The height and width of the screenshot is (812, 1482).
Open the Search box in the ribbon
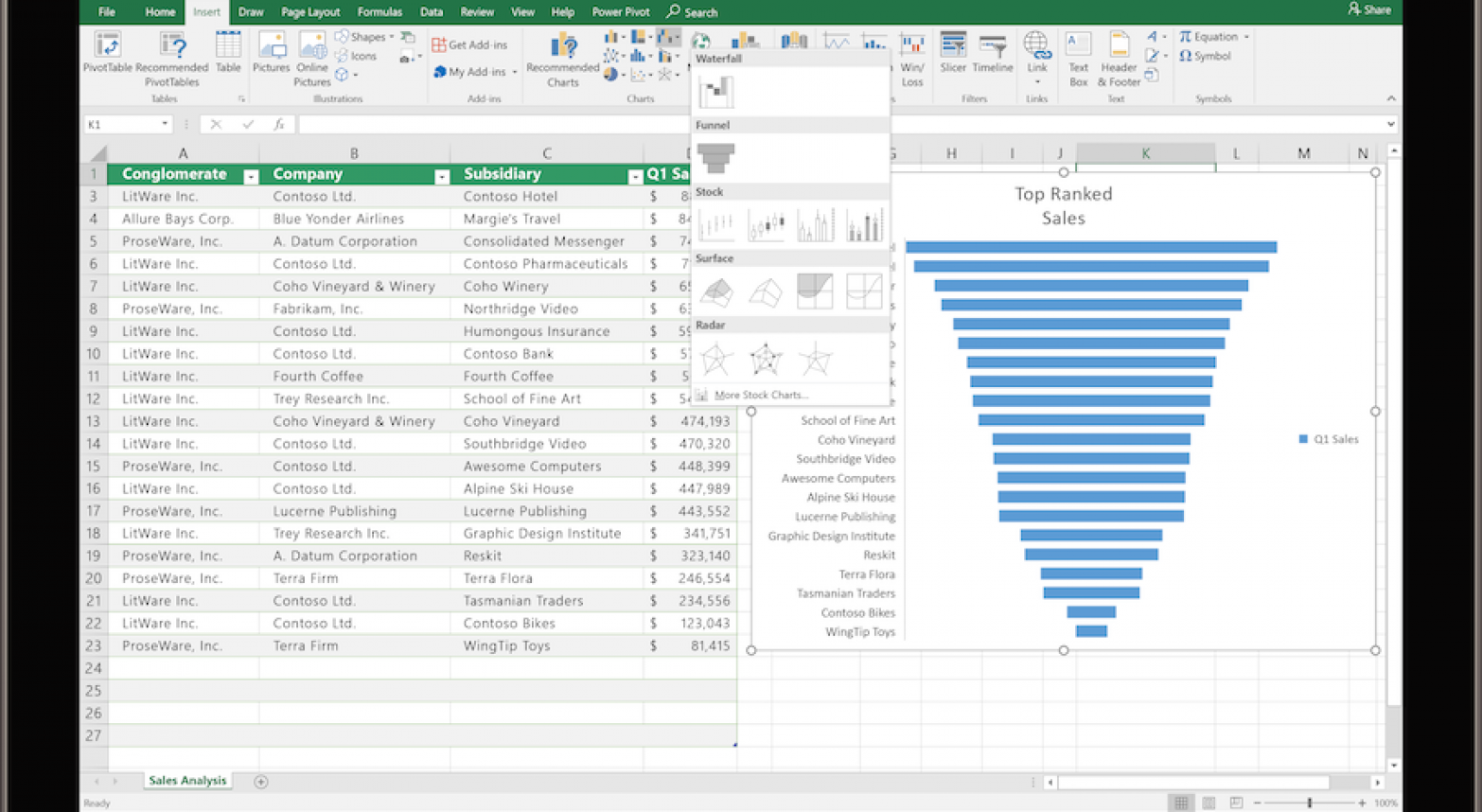[x=693, y=12]
